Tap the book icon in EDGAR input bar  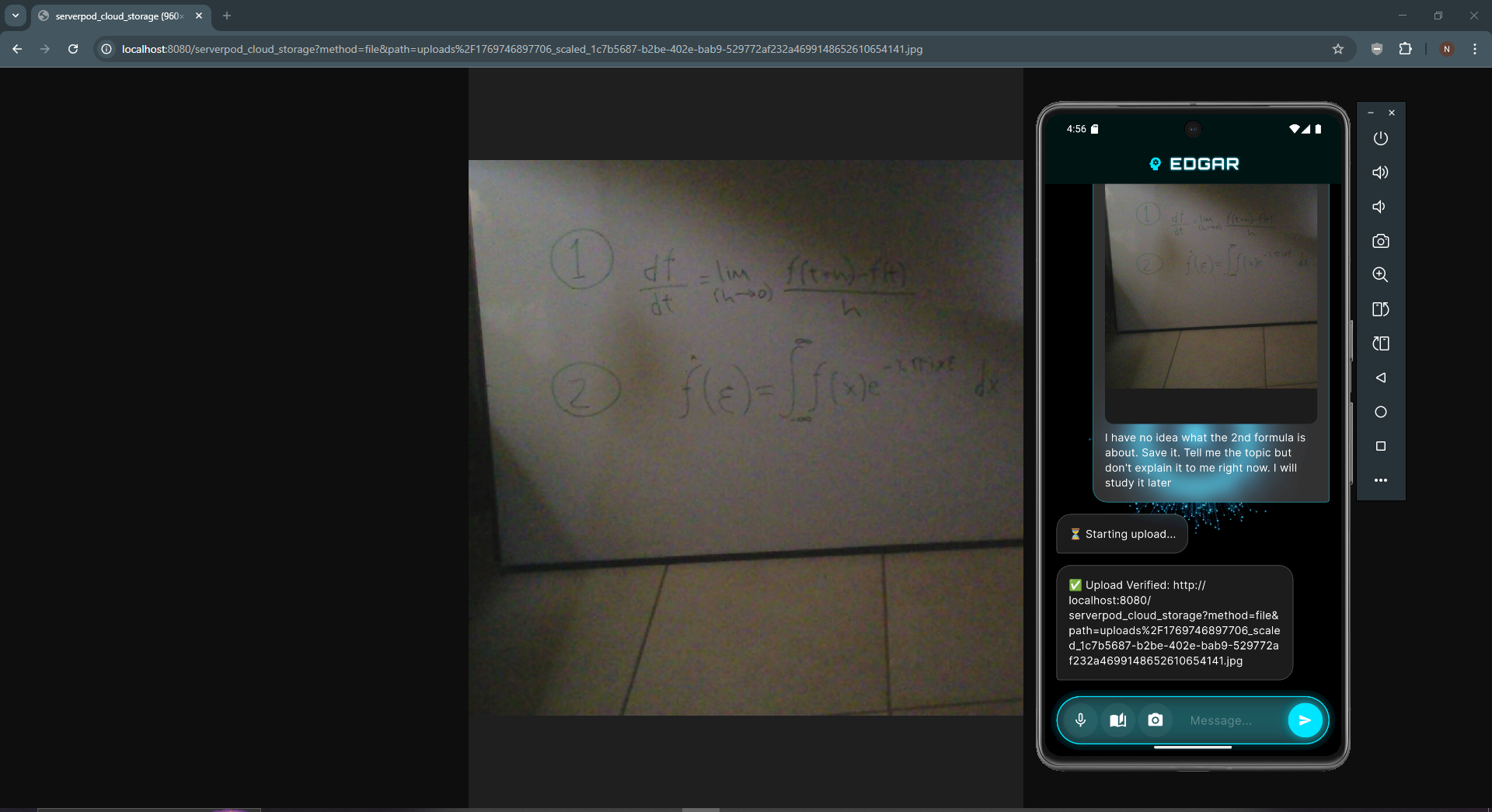tap(1118, 720)
